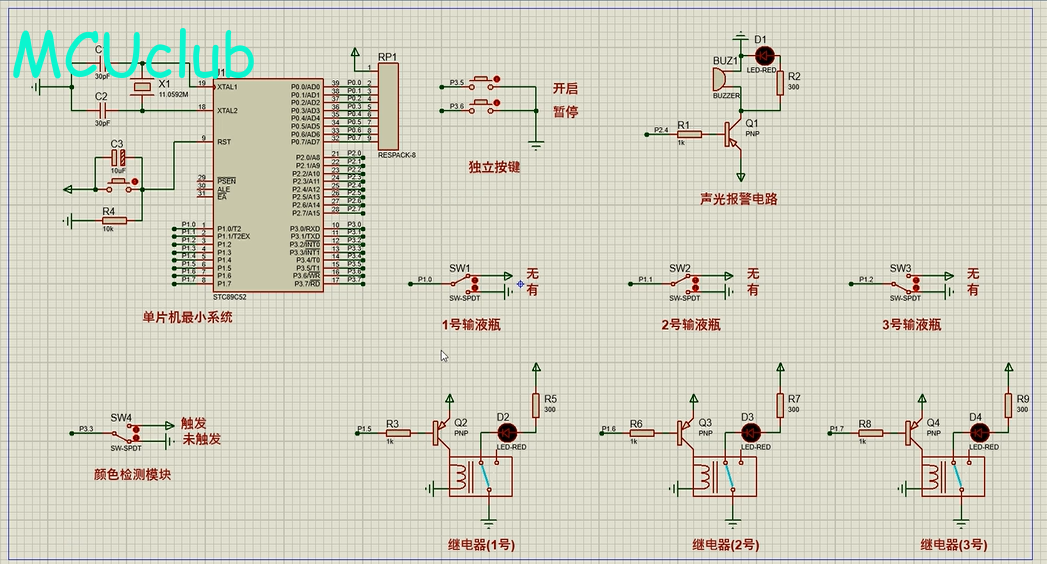This screenshot has width=1047, height=564.
Task: Select the RP1 RESPACK-8 resistor pack
Action: (x=388, y=106)
